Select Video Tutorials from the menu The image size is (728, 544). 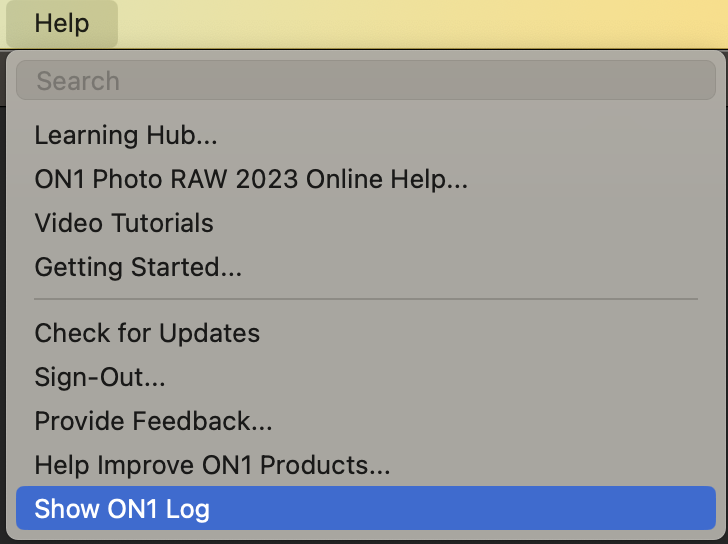point(124,223)
